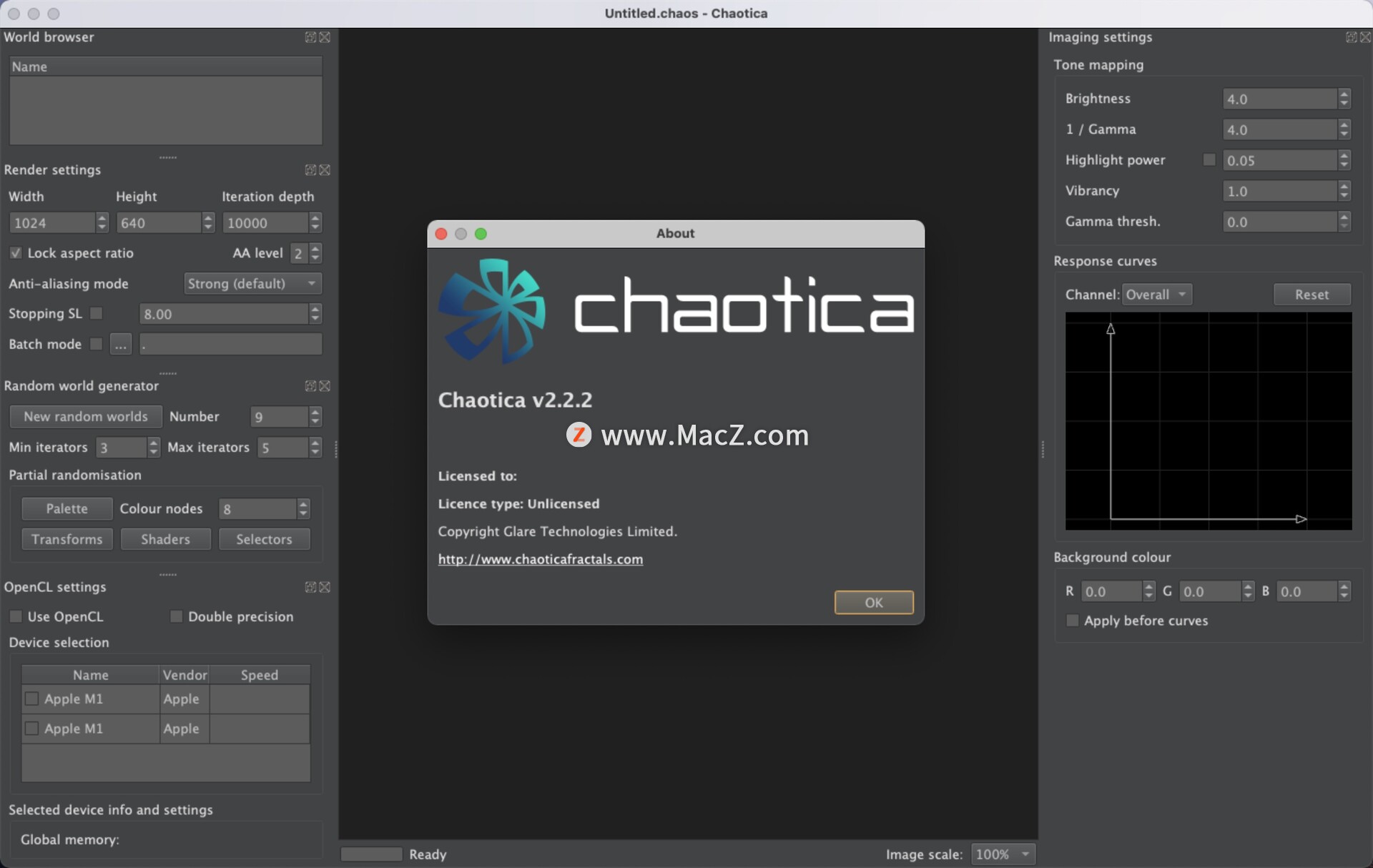The image size is (1373, 868).
Task: Float the Imaging settings panel
Action: pos(1351,37)
